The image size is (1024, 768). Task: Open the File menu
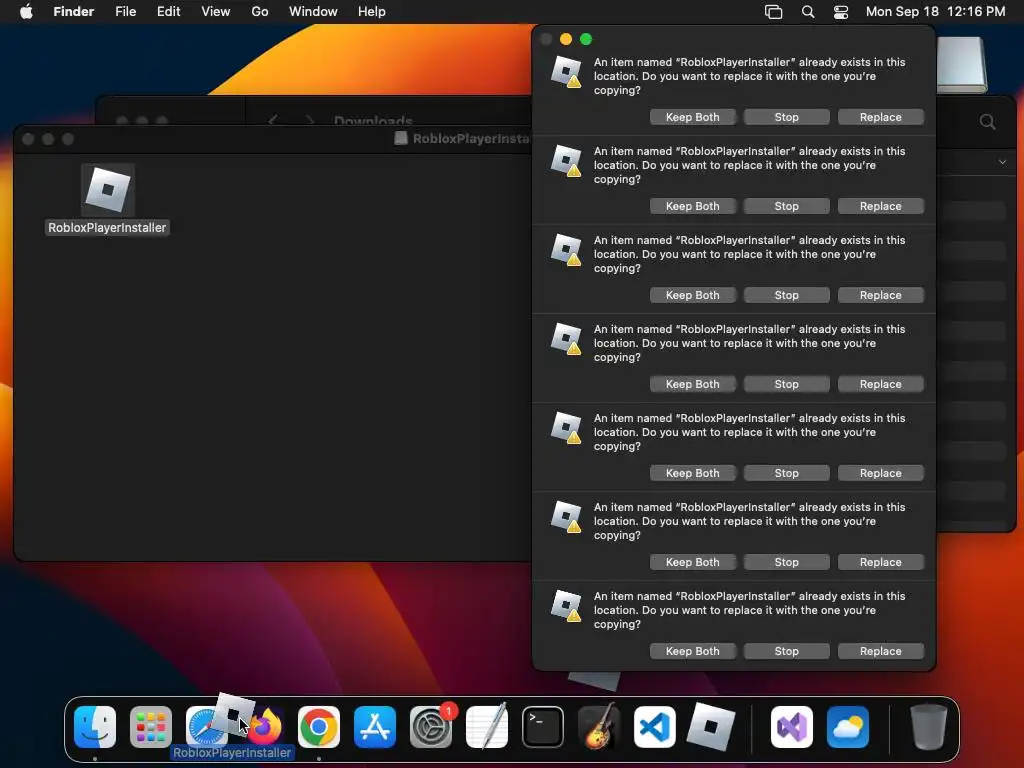(x=125, y=12)
